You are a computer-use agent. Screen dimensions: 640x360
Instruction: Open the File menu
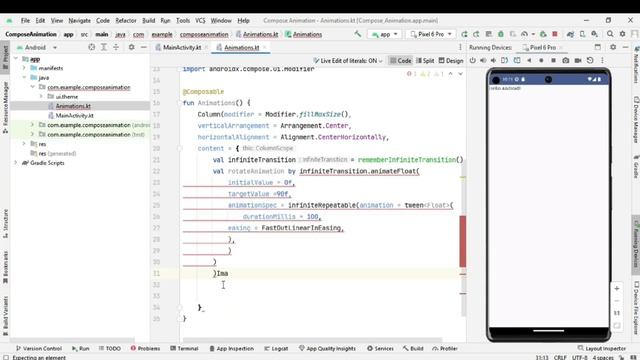click(25, 20)
